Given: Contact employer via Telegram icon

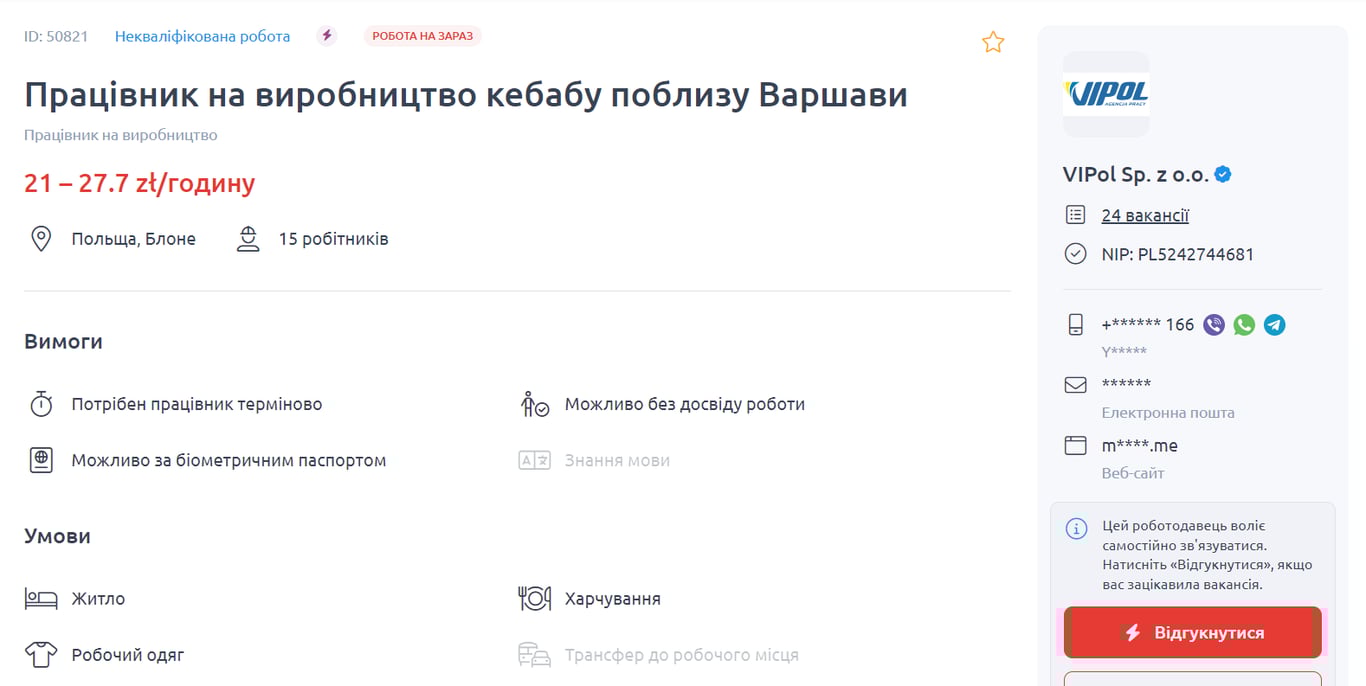Looking at the screenshot, I should pos(1274,324).
